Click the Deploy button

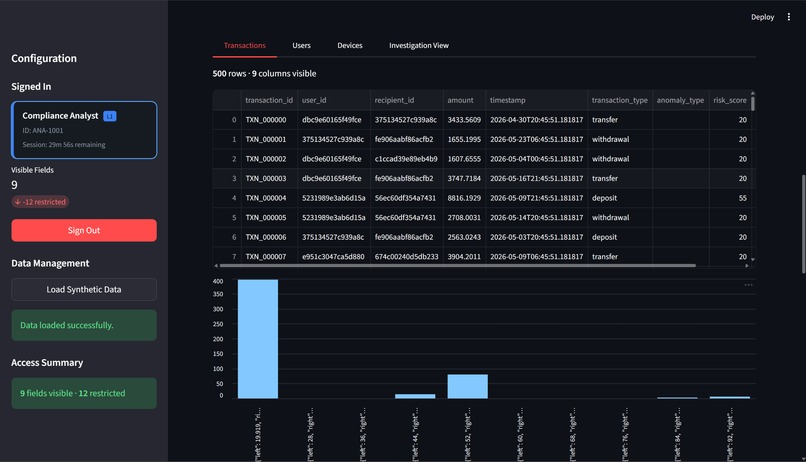pyautogui.click(x=762, y=17)
